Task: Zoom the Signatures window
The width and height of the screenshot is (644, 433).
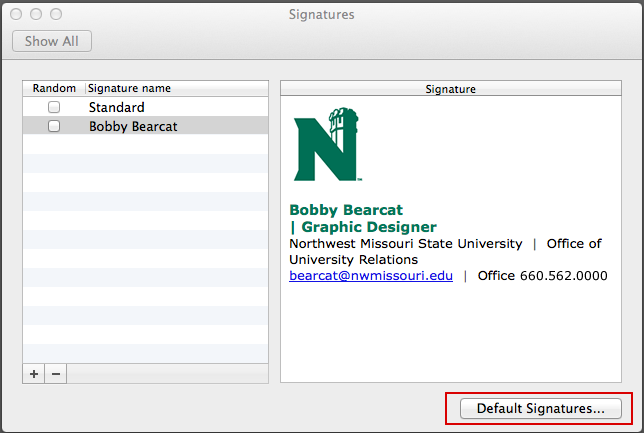Action: 56,14
